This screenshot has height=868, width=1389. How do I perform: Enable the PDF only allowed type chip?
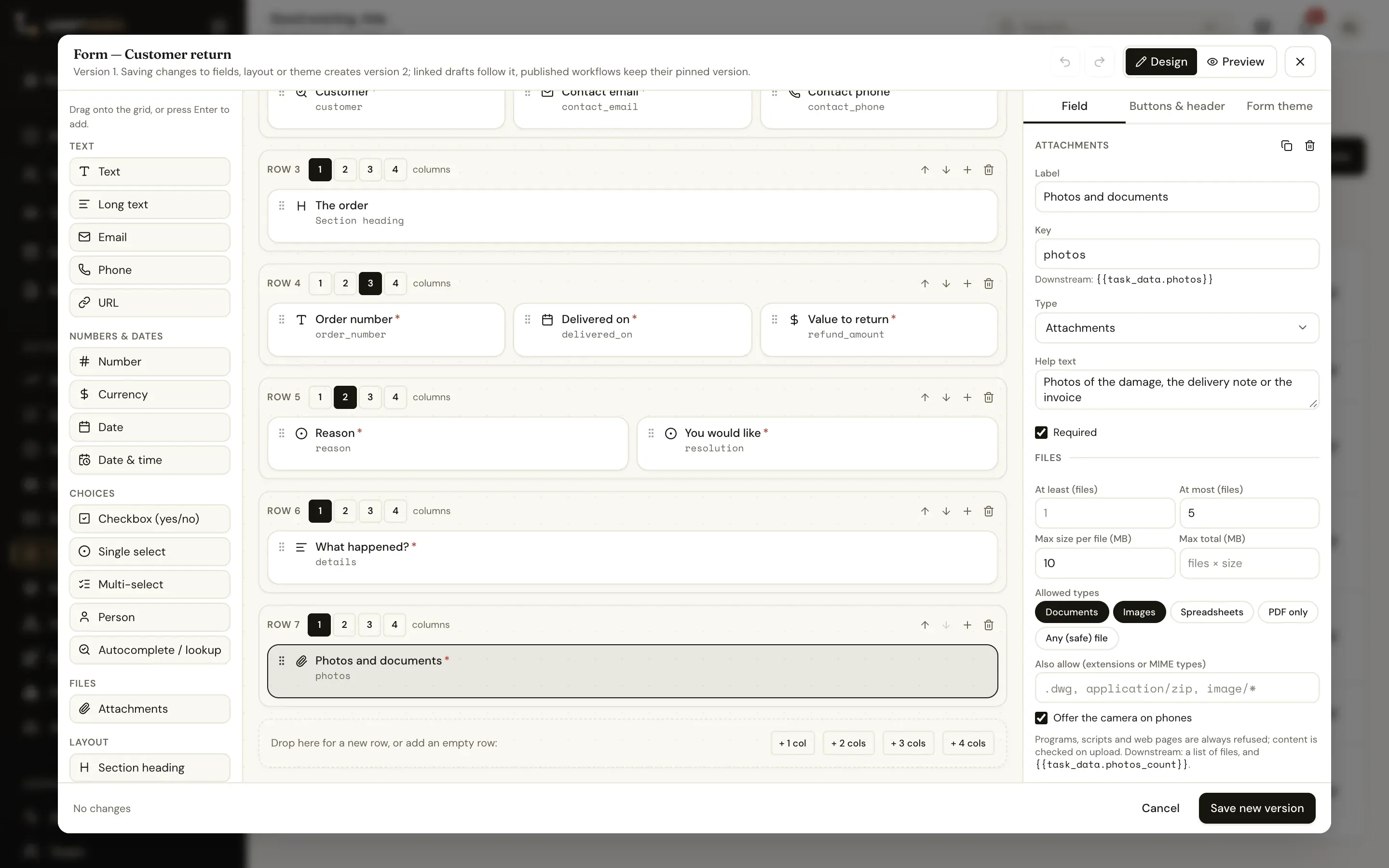click(x=1287, y=612)
